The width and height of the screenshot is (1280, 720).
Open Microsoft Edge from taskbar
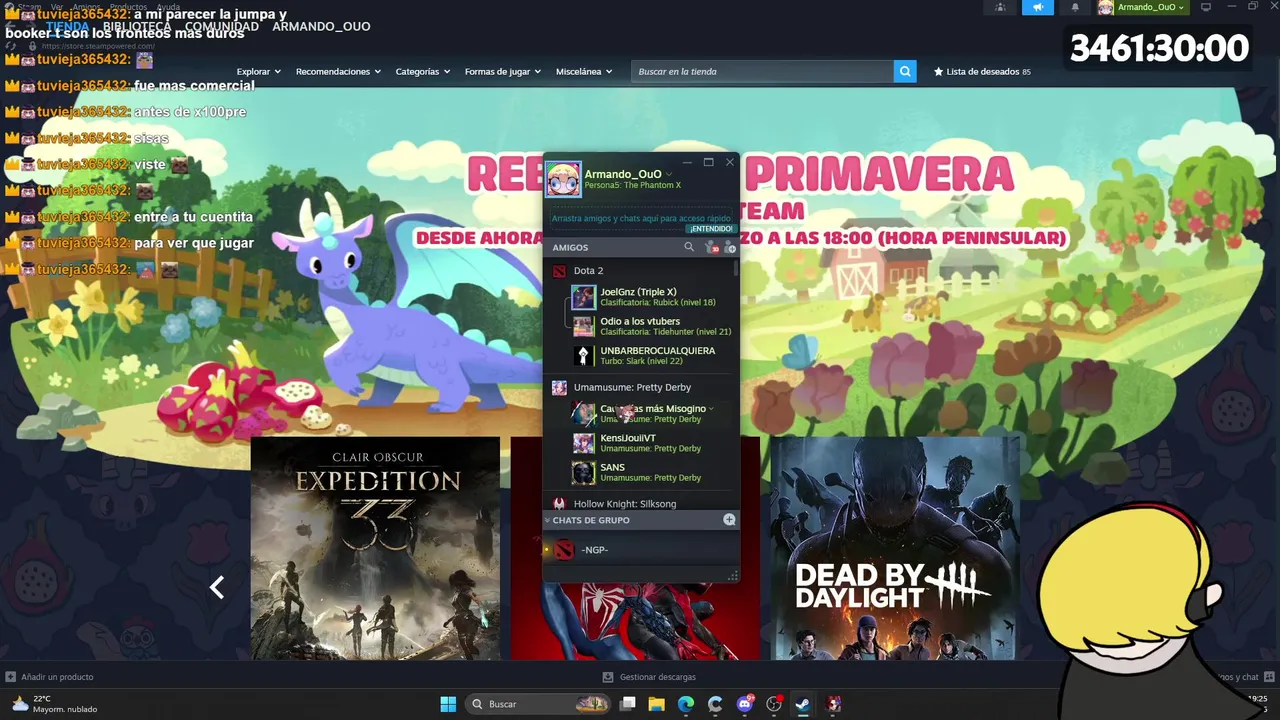(x=686, y=704)
